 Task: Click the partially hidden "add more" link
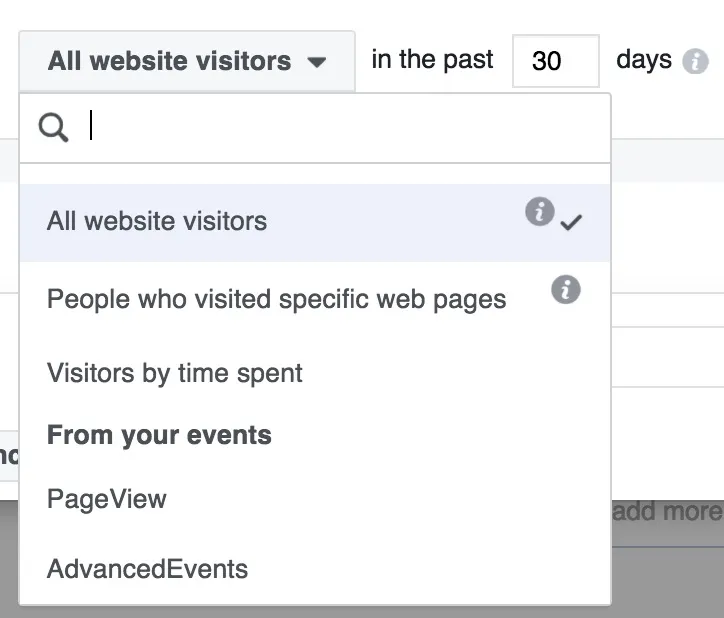tap(667, 511)
